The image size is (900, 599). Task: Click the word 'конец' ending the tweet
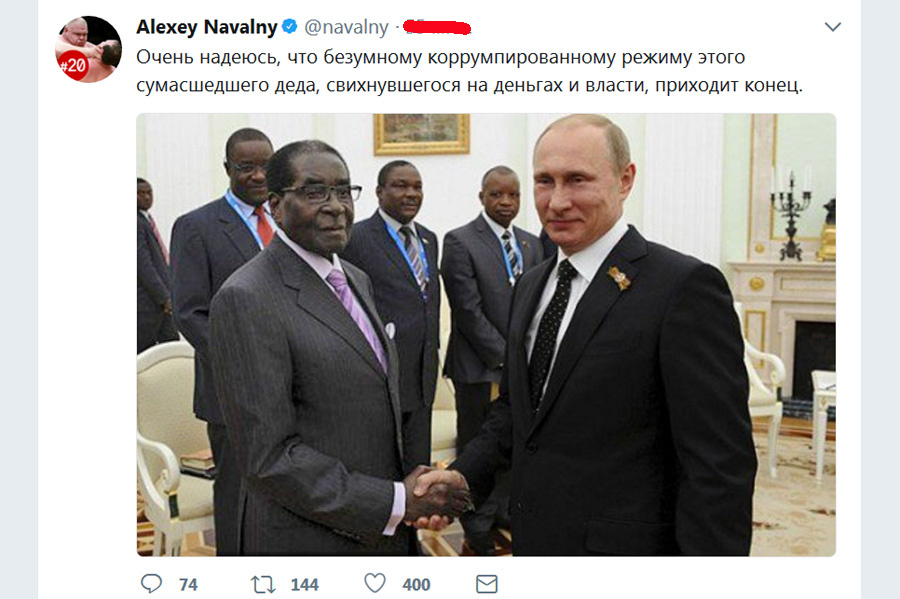(773, 85)
